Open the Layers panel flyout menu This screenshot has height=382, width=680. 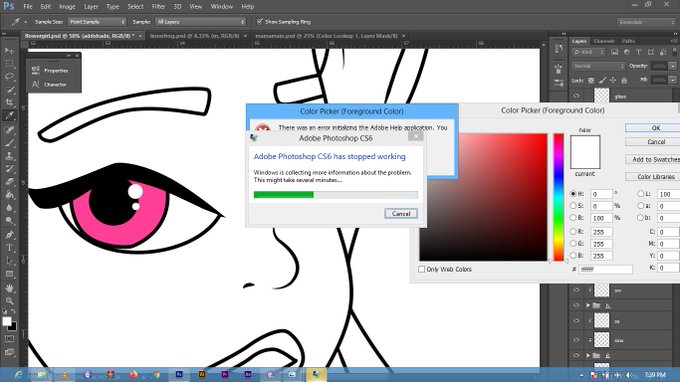pyautogui.click(x=673, y=41)
